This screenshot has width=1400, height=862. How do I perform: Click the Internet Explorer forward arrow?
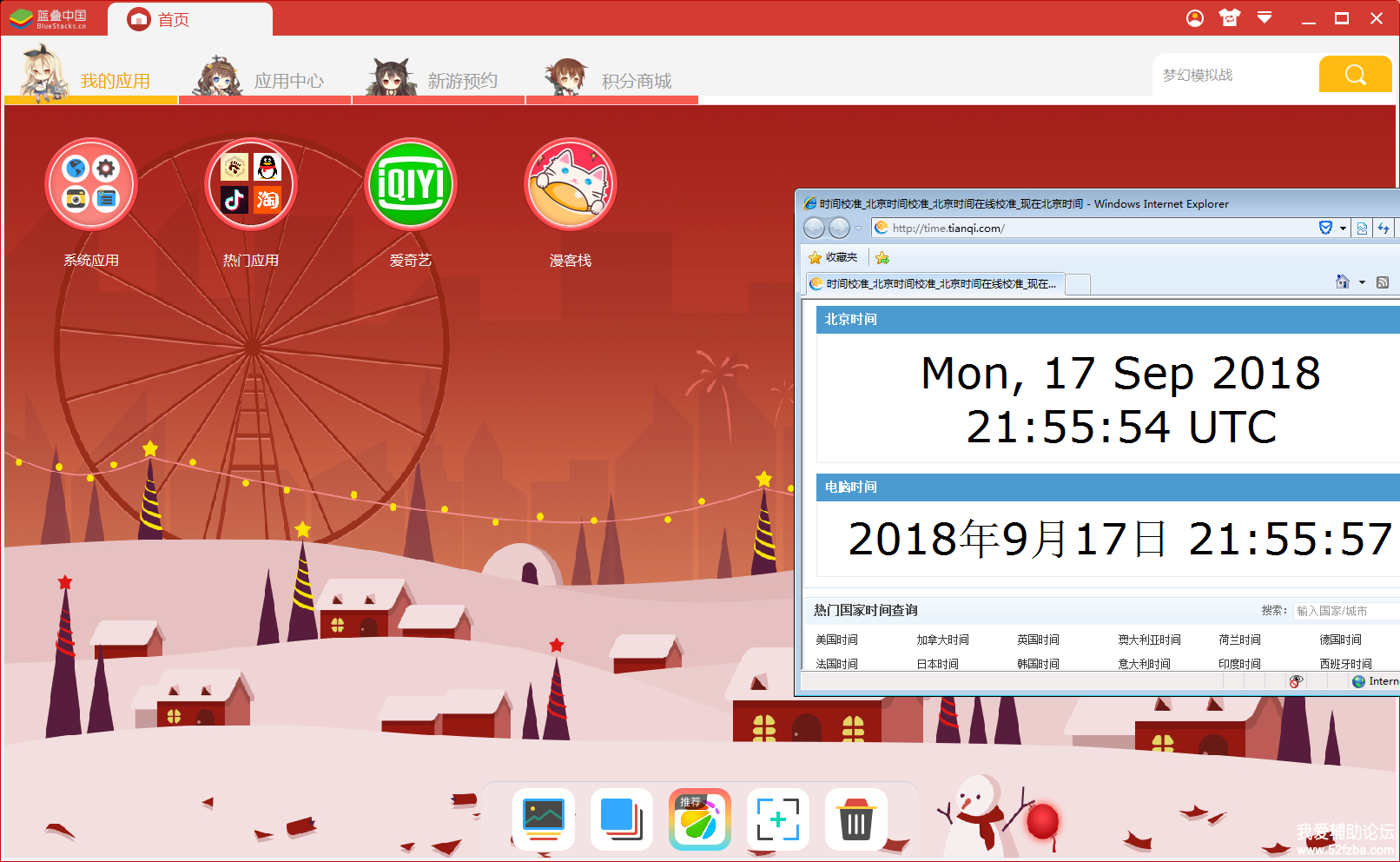(840, 228)
